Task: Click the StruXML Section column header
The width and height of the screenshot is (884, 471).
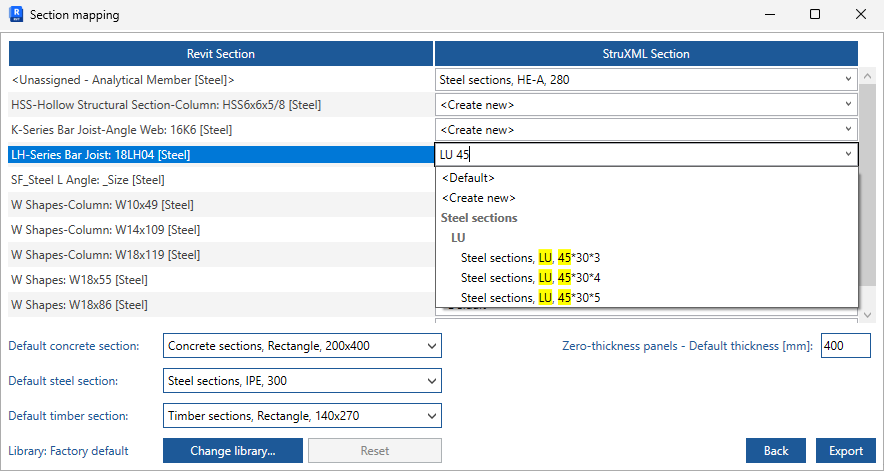Action: point(646,54)
